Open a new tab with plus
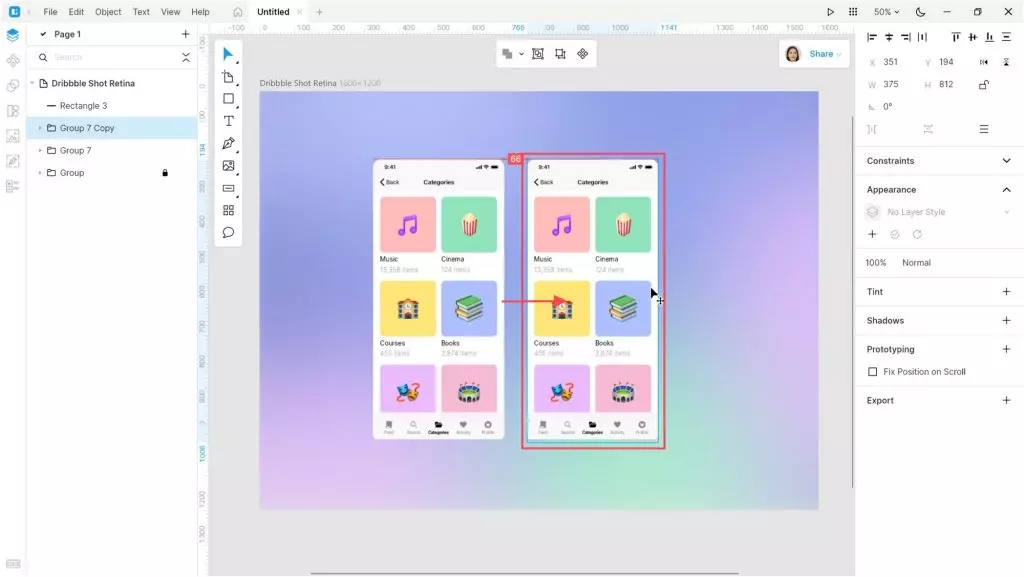 pos(319,12)
